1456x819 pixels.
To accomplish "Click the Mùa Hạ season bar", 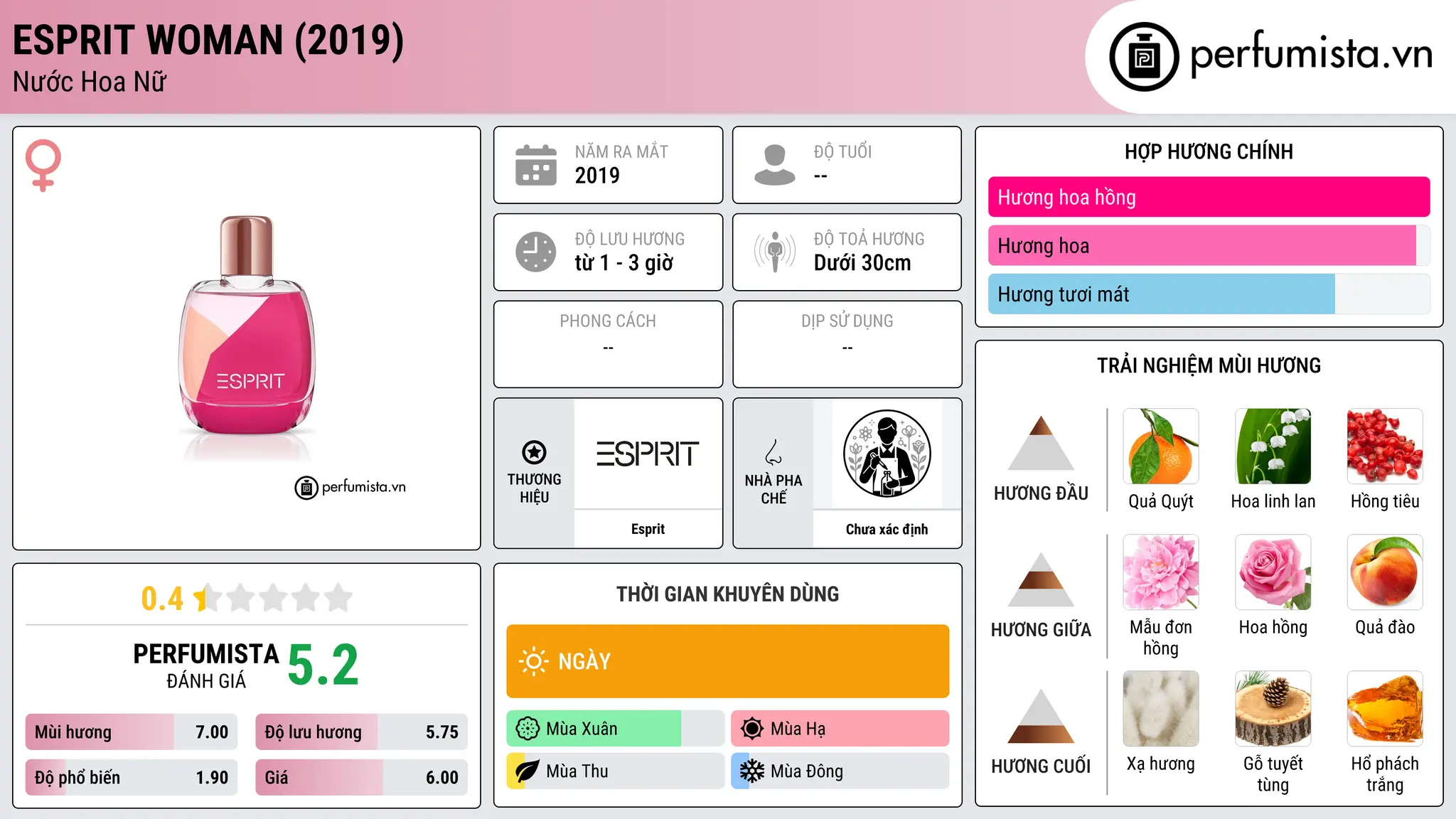I will pos(840,729).
